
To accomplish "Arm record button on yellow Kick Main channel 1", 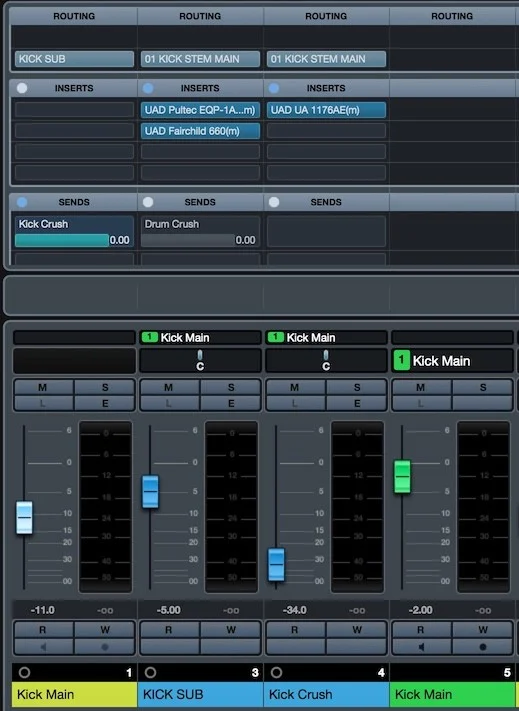I will pyautogui.click(x=105, y=647).
